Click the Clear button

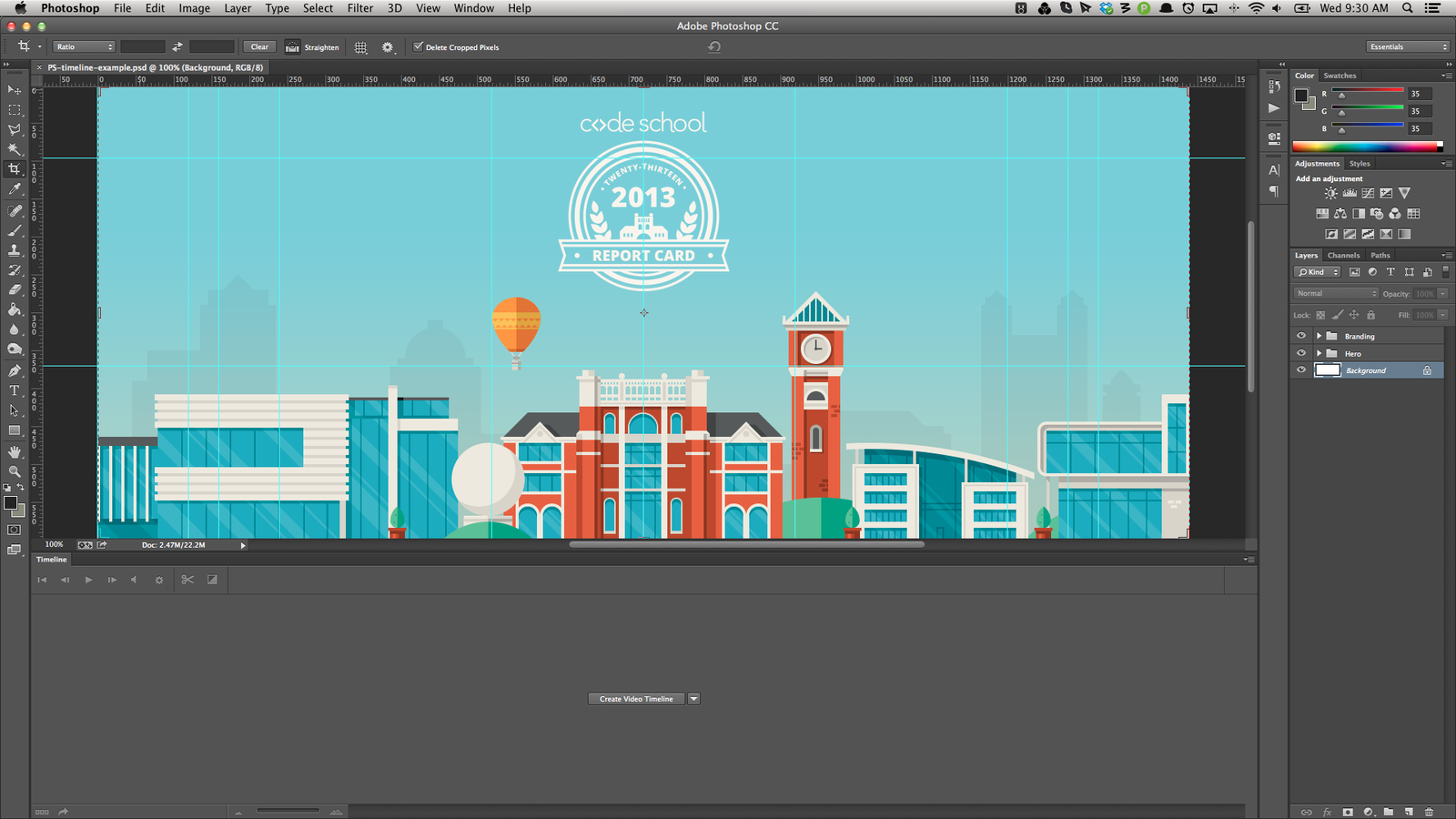pos(259,46)
